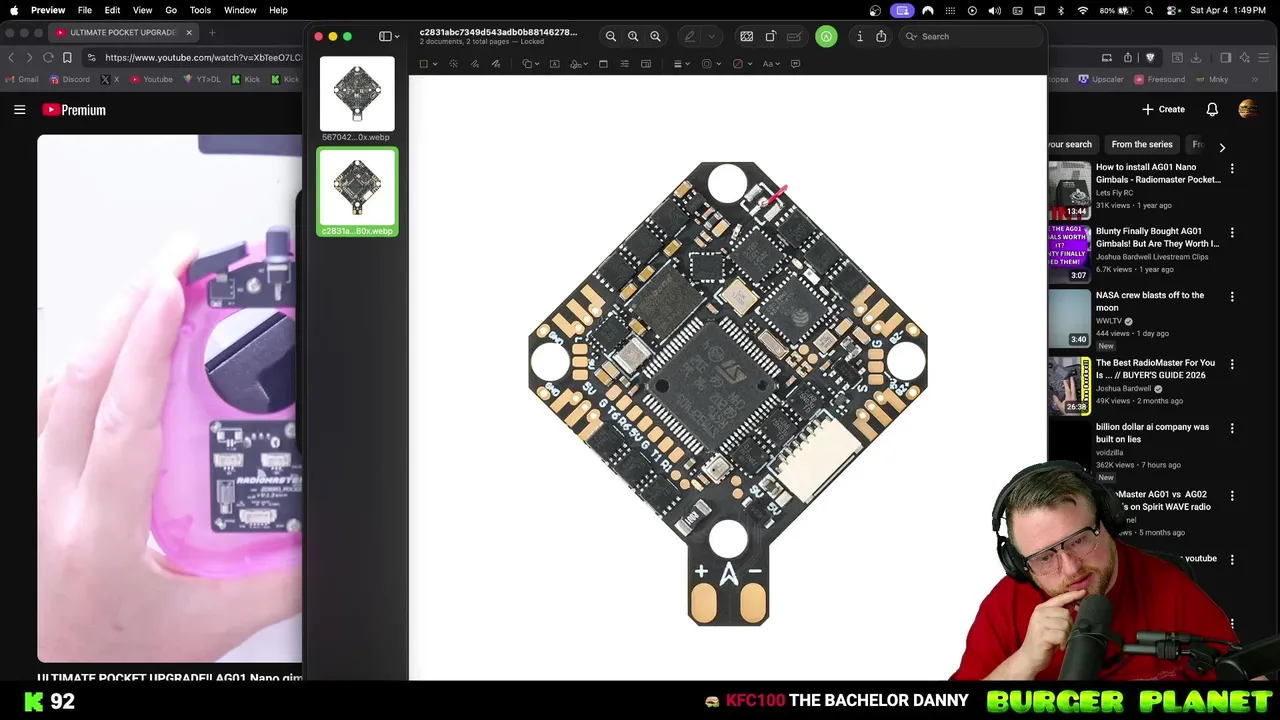Open NASA crew blasts off video
The image size is (1280, 720).
point(1150,301)
